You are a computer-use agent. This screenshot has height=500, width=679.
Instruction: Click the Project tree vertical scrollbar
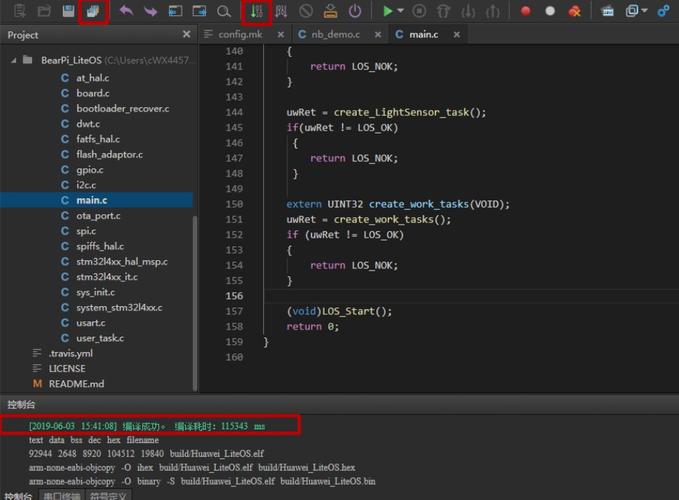[194, 303]
